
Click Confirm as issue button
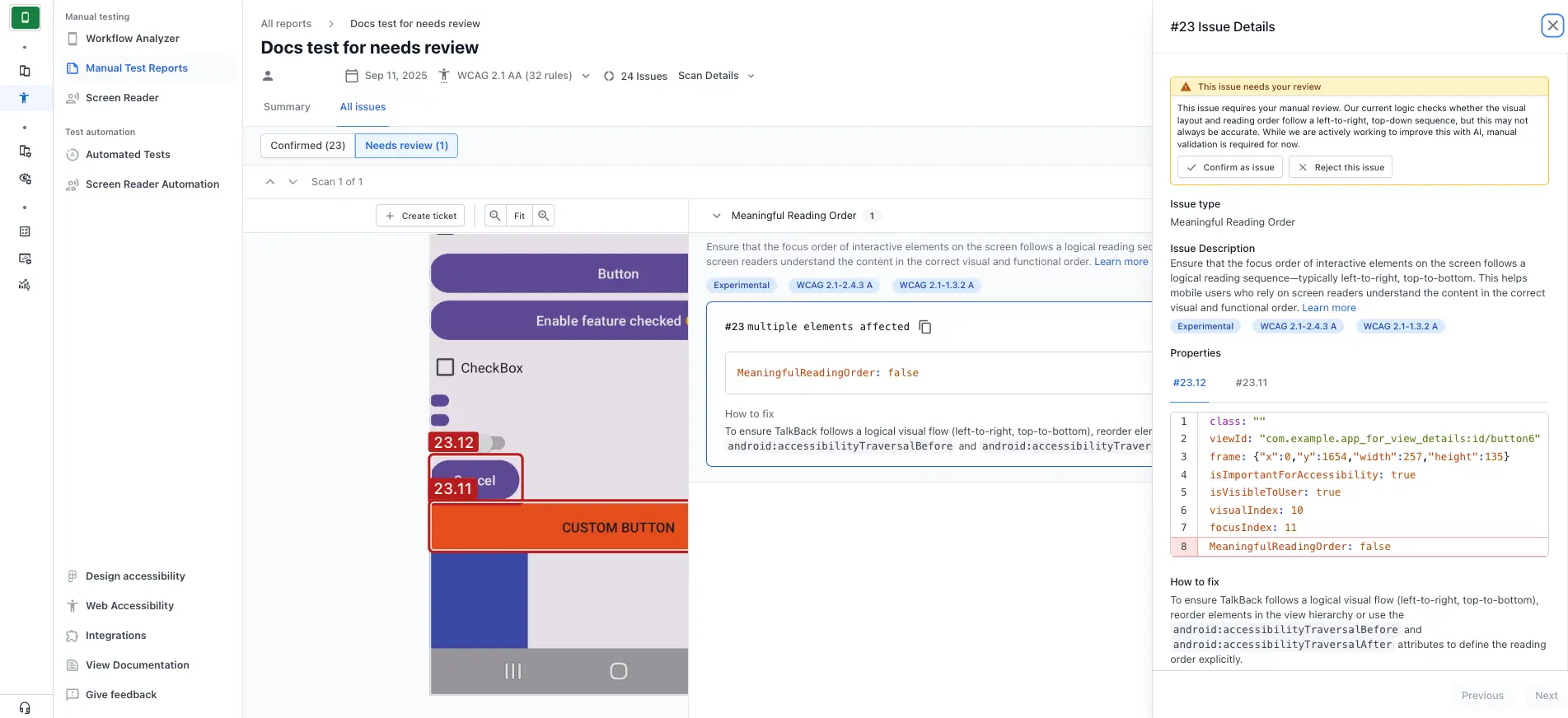[x=1229, y=167]
